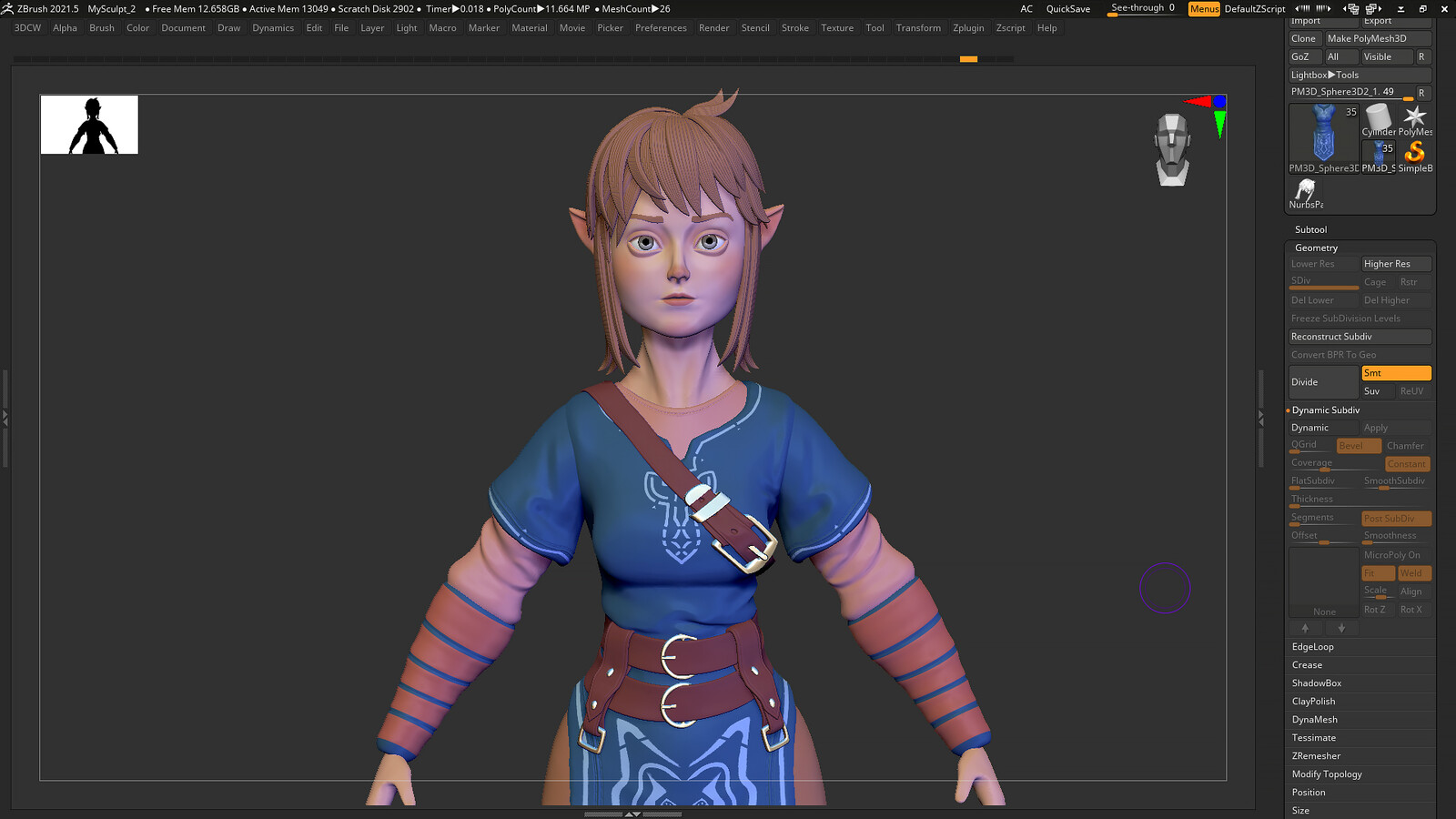Click Make PolyMesh3D button
This screenshot has width=1456, height=819.
pyautogui.click(x=1378, y=38)
